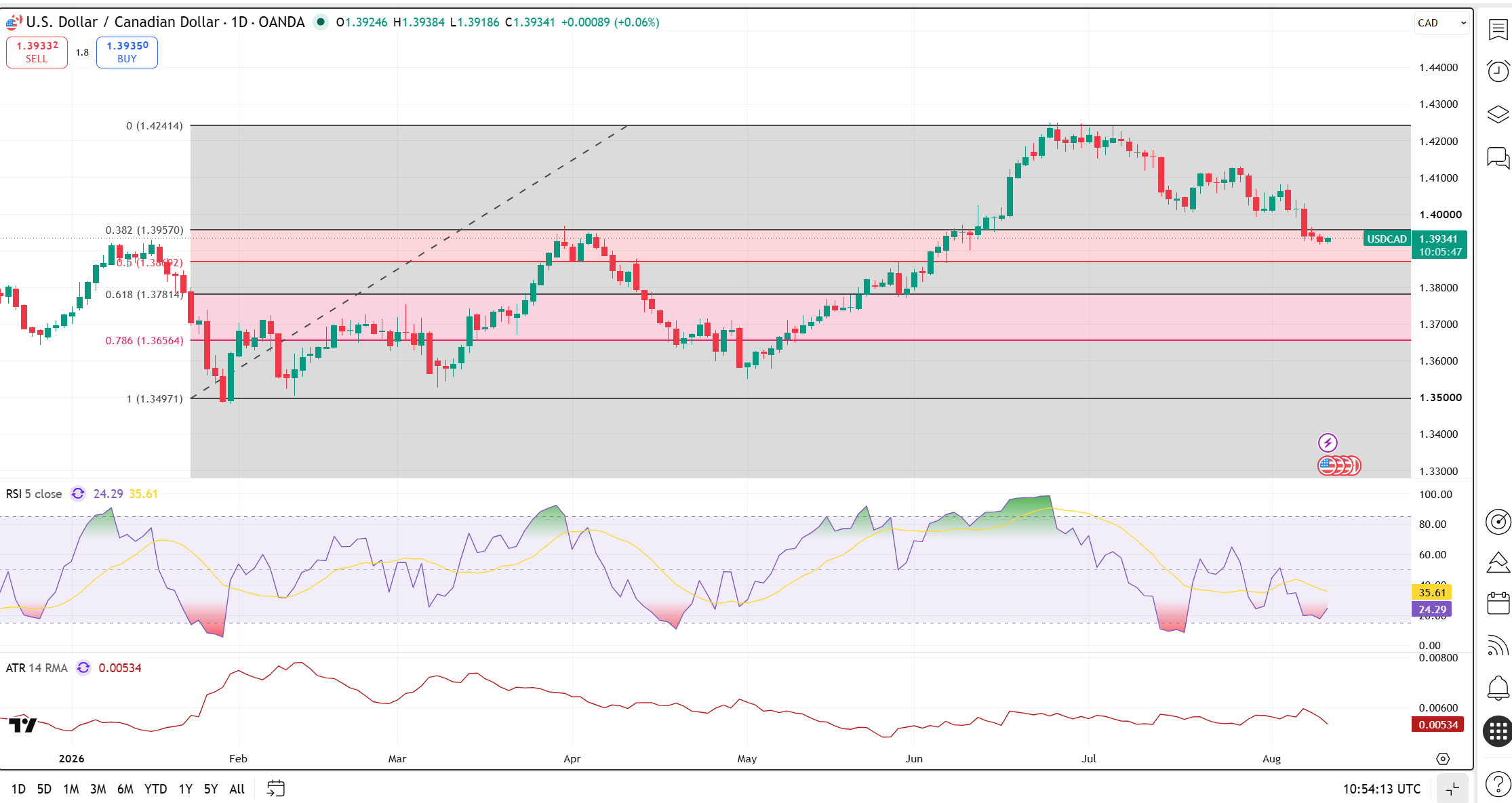
Task: Click the ATR indicator refresh icon
Action: pos(83,668)
